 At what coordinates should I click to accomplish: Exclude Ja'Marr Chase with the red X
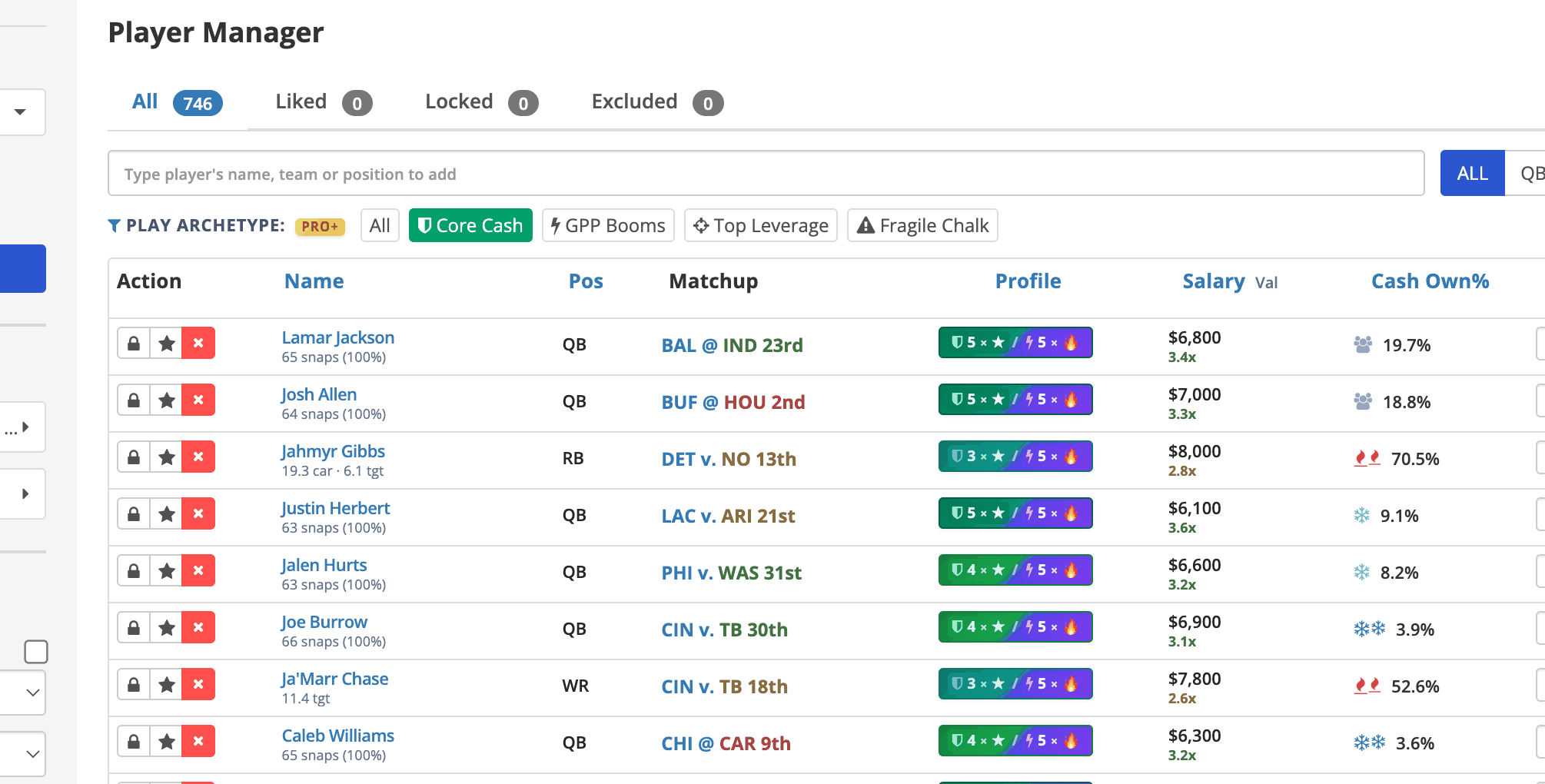[198, 685]
